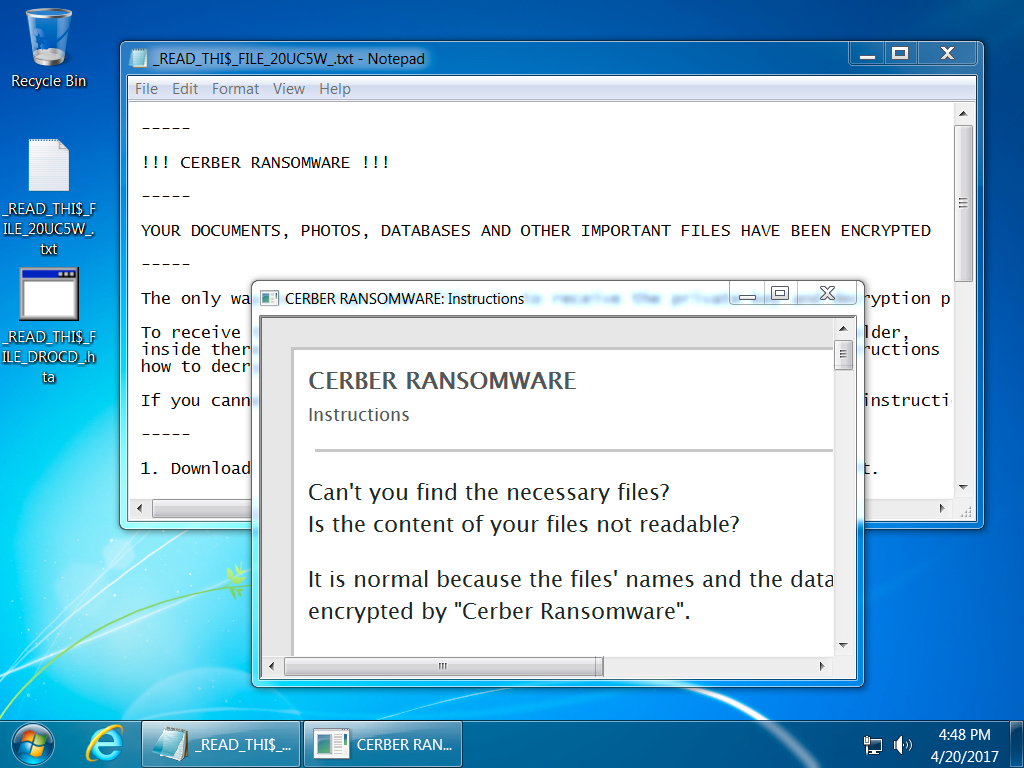This screenshot has height=768, width=1024.
Task: Click the 'YOUR DOCUMENTS, PHOTOS, DATABASES' line in Notepad
Action: [536, 231]
